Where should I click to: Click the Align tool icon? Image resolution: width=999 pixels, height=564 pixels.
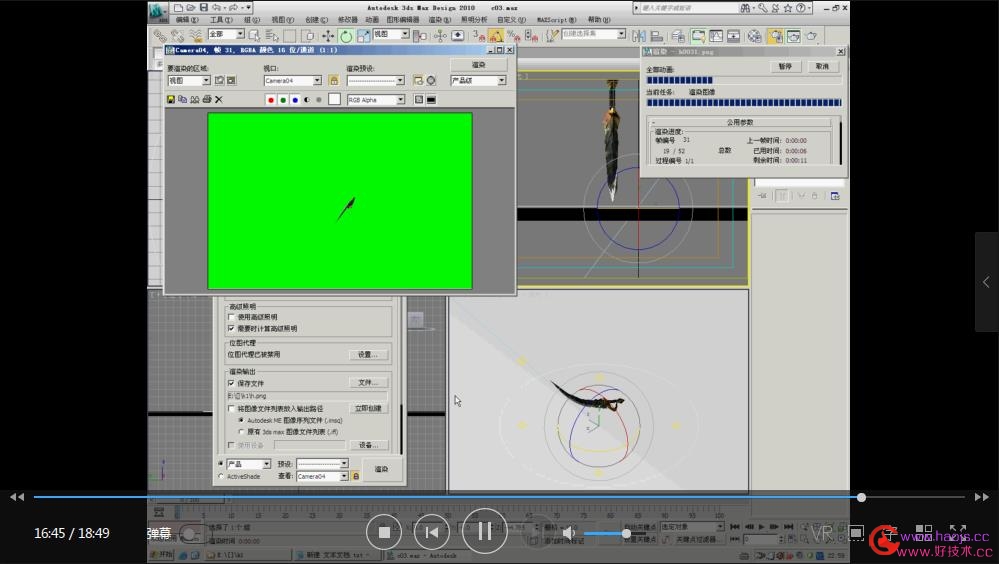click(x=657, y=36)
